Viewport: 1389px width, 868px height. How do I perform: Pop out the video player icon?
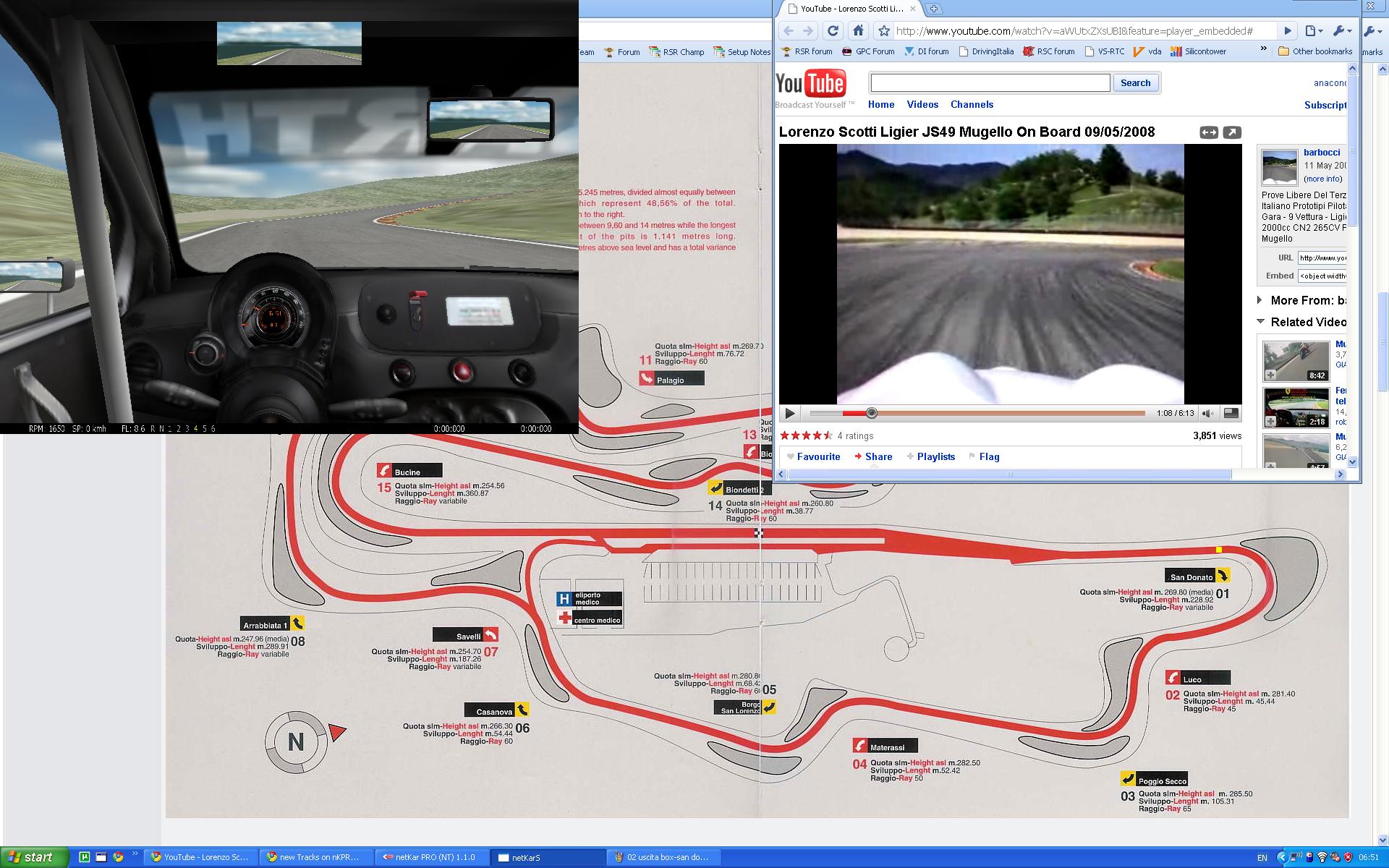pos(1231,132)
